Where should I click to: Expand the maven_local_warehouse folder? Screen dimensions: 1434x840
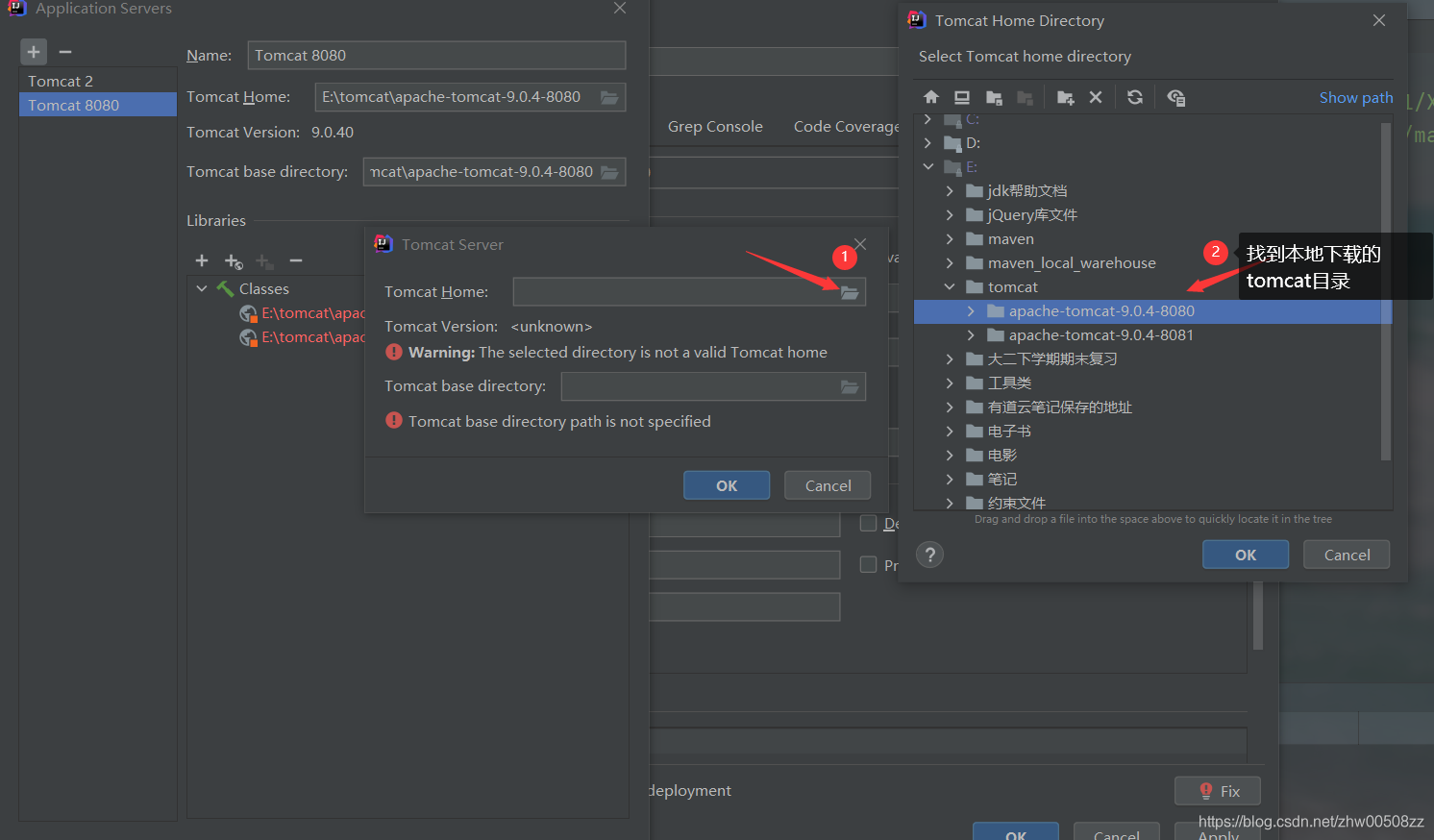click(x=950, y=262)
